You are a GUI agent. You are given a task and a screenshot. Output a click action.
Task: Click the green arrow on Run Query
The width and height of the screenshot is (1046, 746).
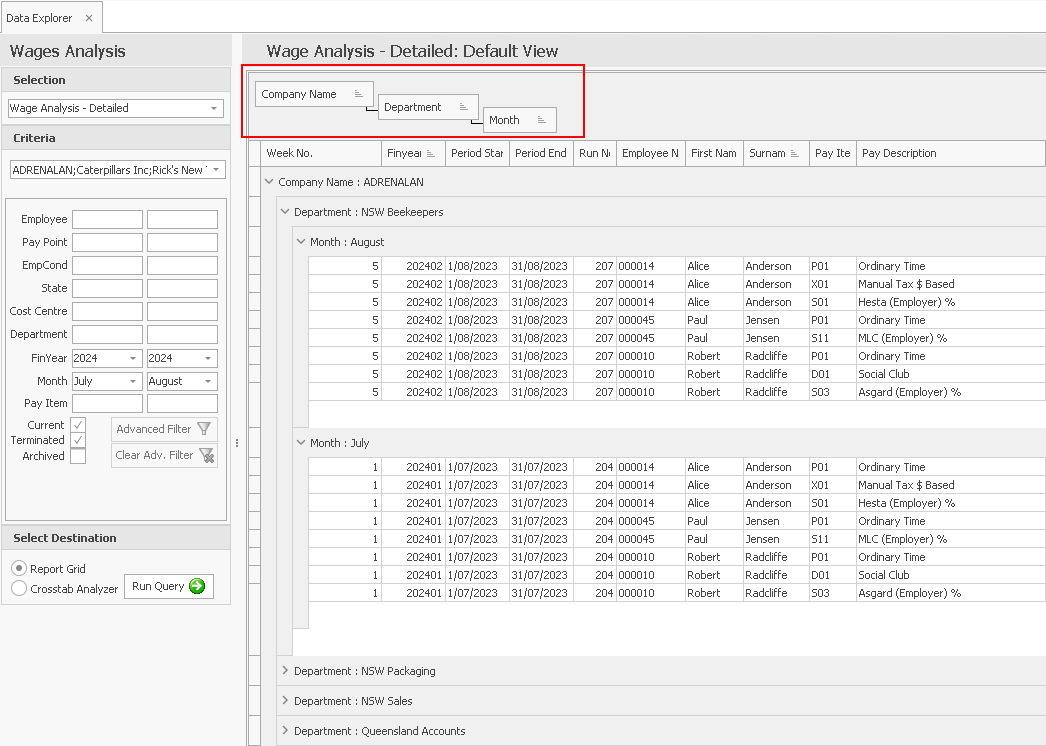[x=196, y=587]
